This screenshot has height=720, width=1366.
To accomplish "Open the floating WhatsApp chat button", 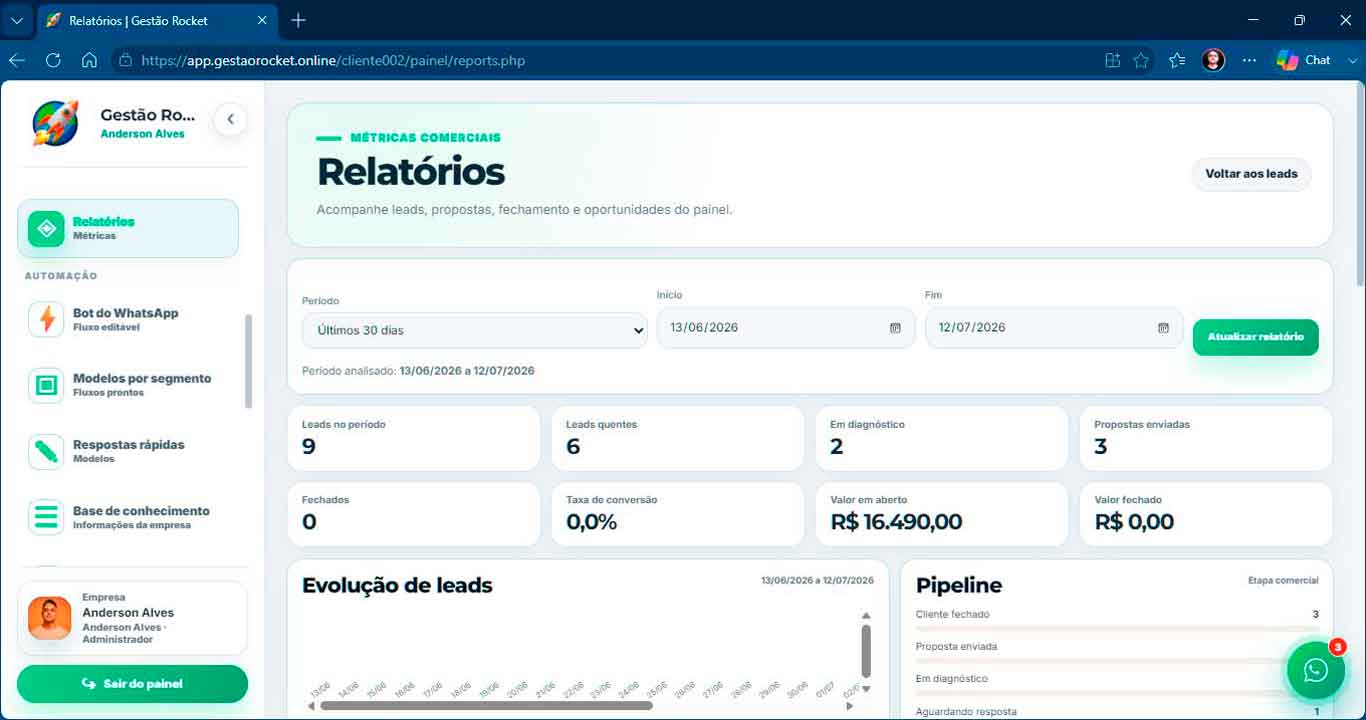I will (x=1316, y=670).
